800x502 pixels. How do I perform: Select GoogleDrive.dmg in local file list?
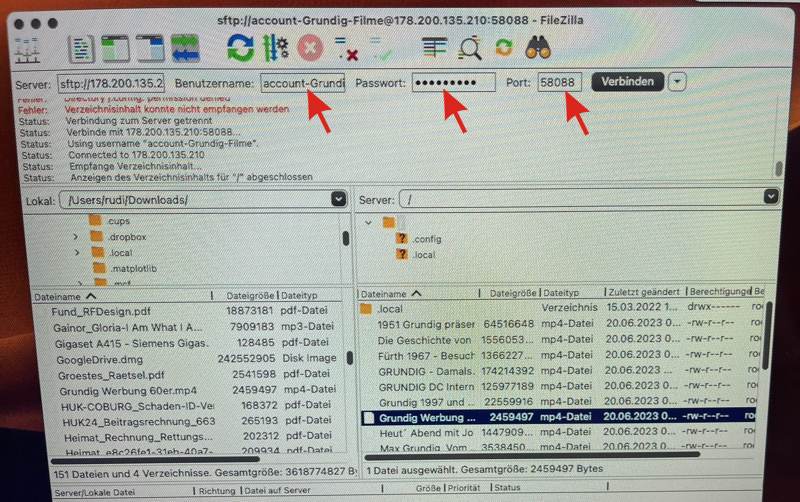(98, 359)
